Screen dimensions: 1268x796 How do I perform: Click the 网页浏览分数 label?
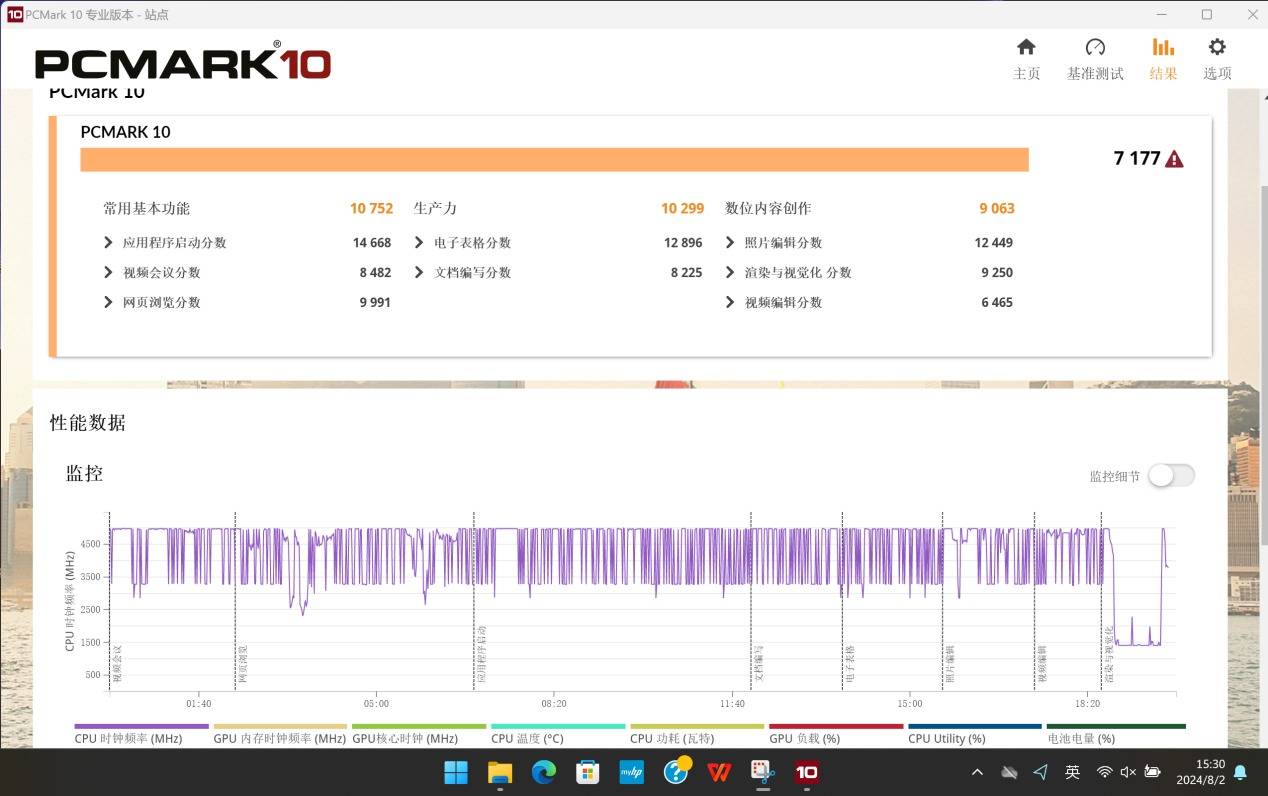point(161,302)
